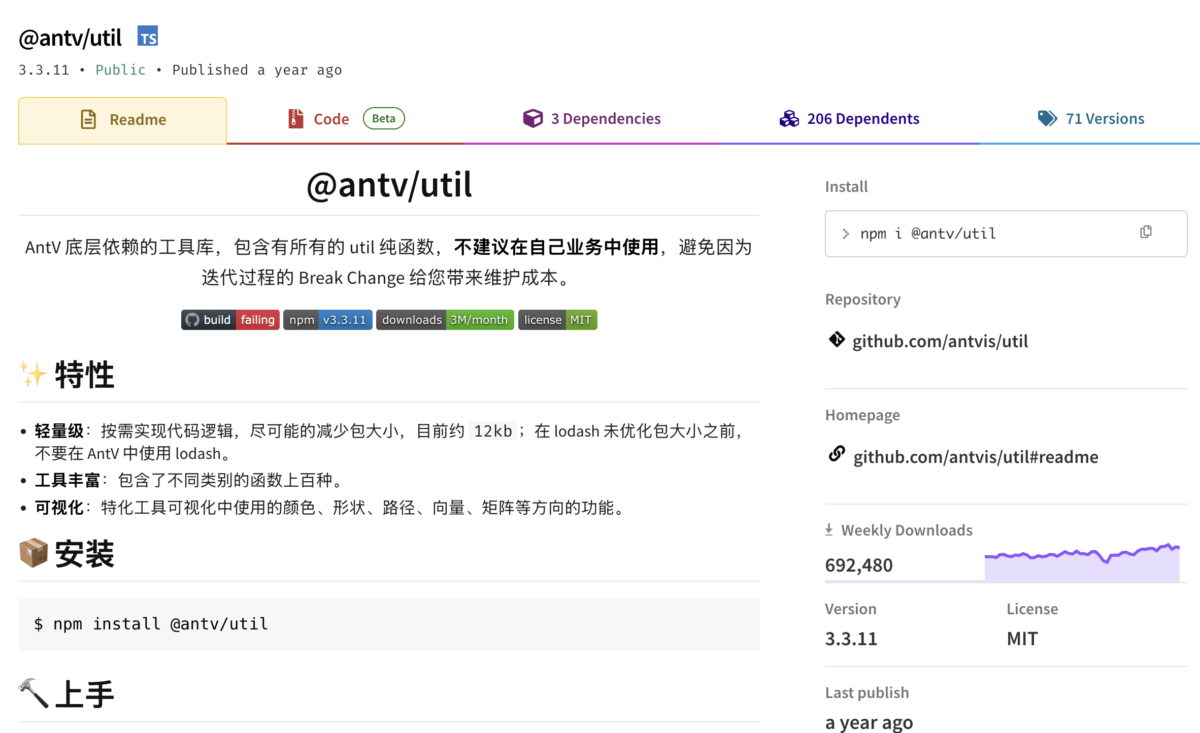
Task: Click the Beta label badge
Action: [384, 118]
